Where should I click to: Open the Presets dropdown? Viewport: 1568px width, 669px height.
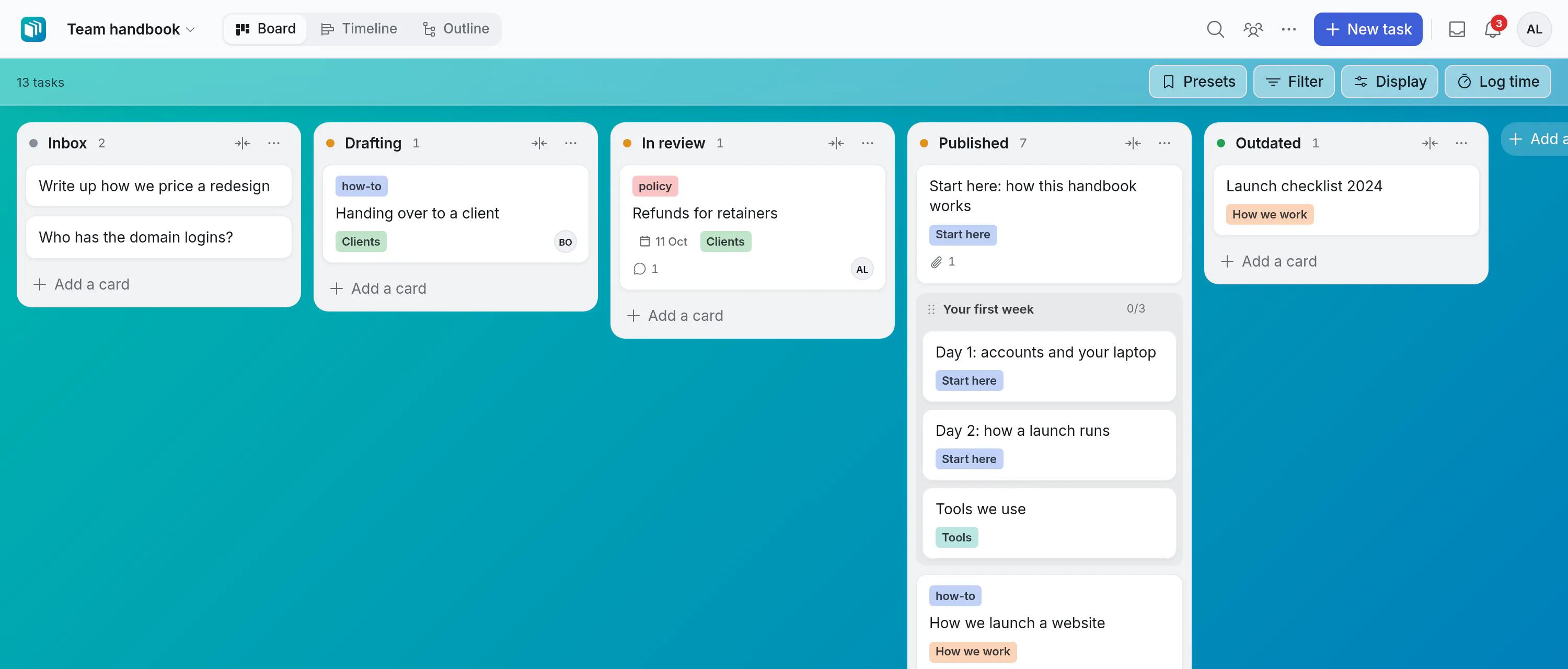click(1197, 82)
